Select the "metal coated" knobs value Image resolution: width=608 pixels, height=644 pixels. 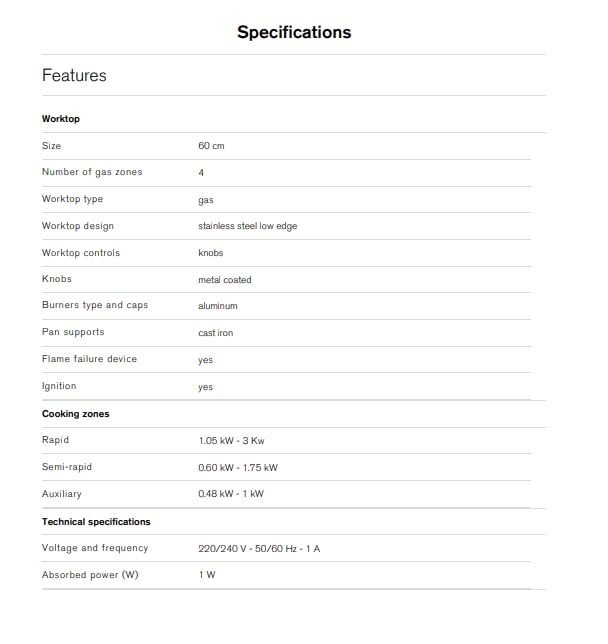click(225, 280)
